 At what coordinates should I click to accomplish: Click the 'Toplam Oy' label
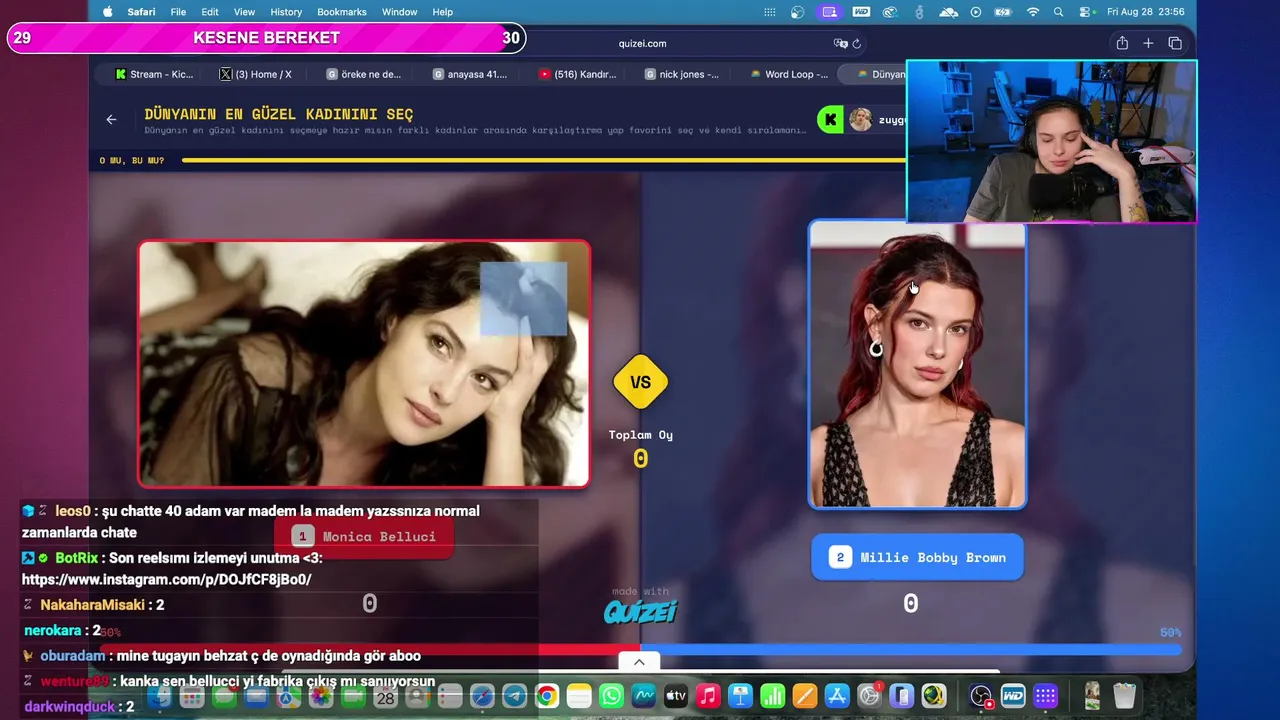(x=641, y=435)
